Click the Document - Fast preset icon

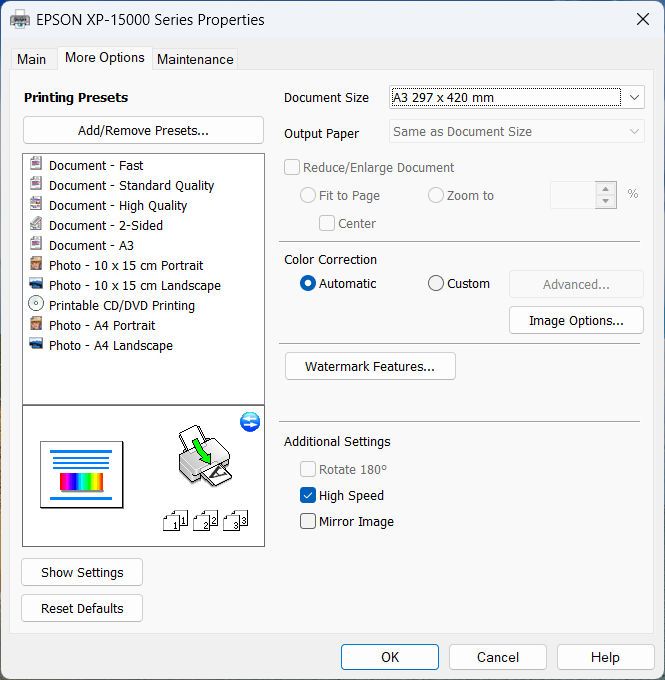(36, 163)
